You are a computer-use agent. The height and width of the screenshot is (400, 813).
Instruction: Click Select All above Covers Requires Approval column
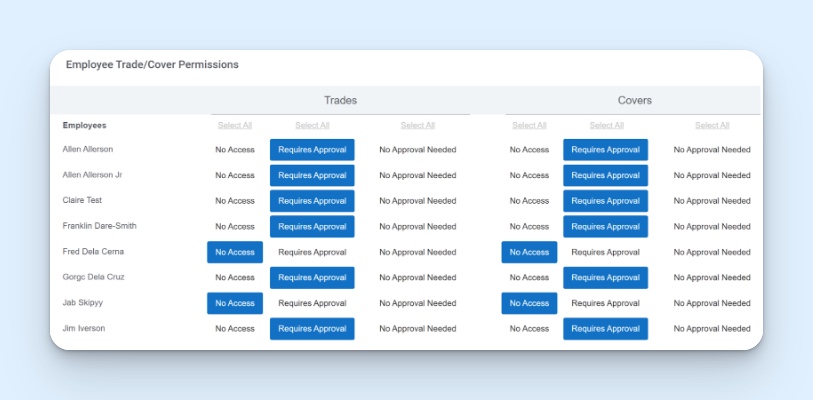point(606,126)
